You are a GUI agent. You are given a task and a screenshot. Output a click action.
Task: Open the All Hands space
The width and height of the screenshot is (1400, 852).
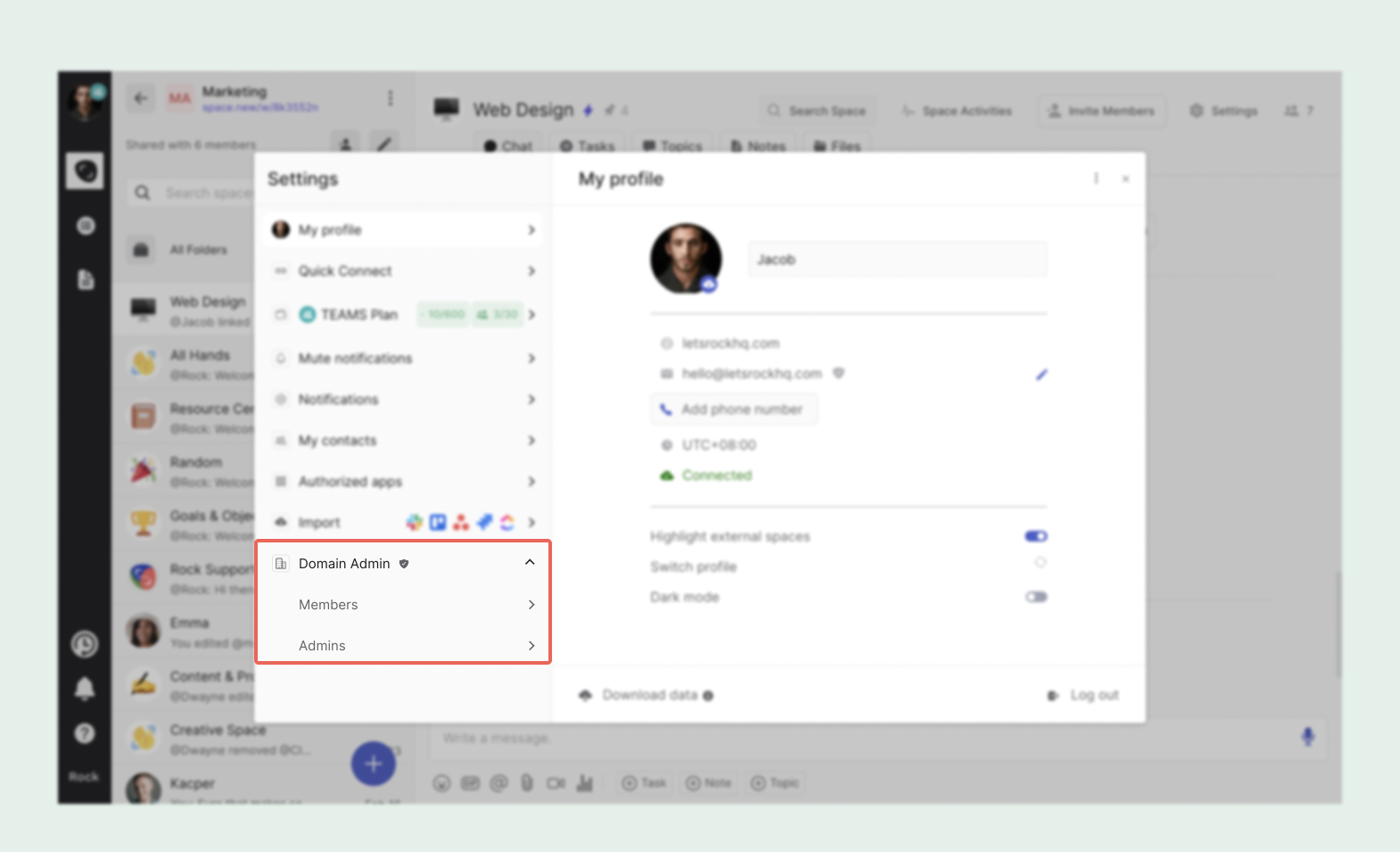coord(184,364)
